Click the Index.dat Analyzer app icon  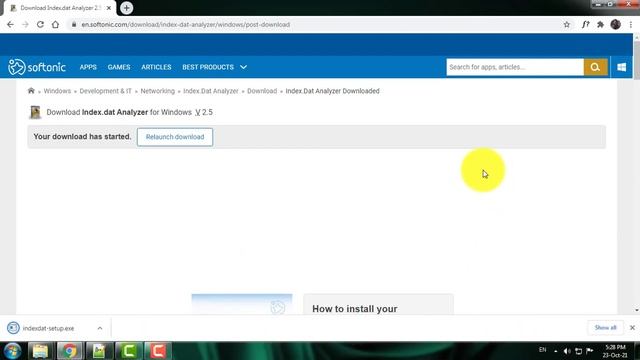click(35, 112)
